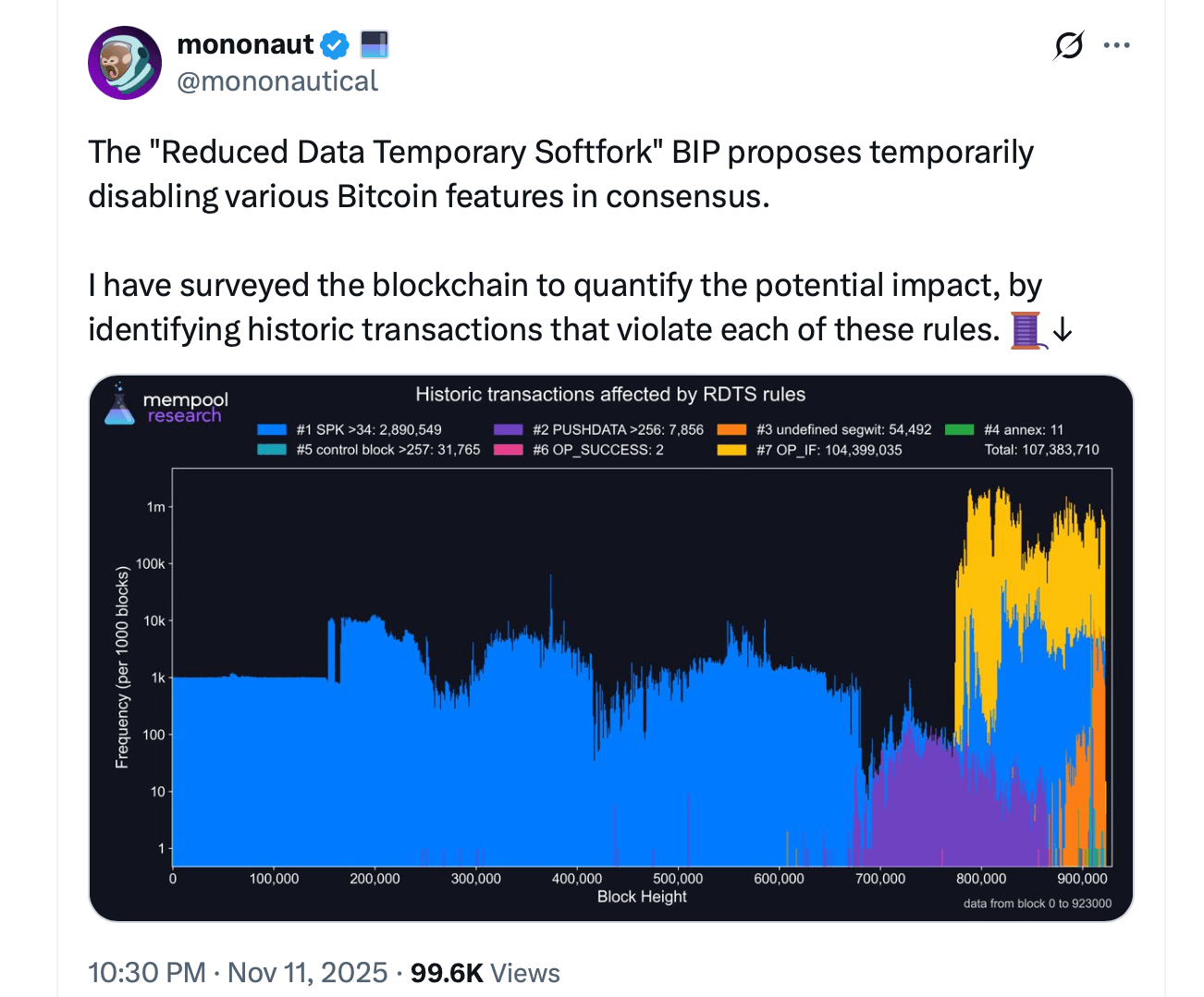Viewport: 1204px width, 997px height.
Task: Click the verified checkmark badge next to mononaut
Action: click(335, 44)
